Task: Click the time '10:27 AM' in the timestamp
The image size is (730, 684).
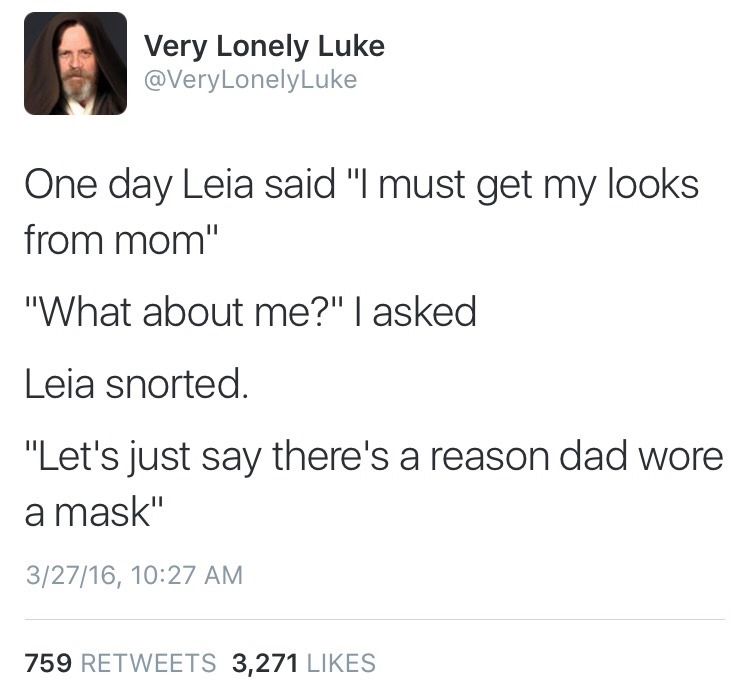Action: click(x=187, y=575)
